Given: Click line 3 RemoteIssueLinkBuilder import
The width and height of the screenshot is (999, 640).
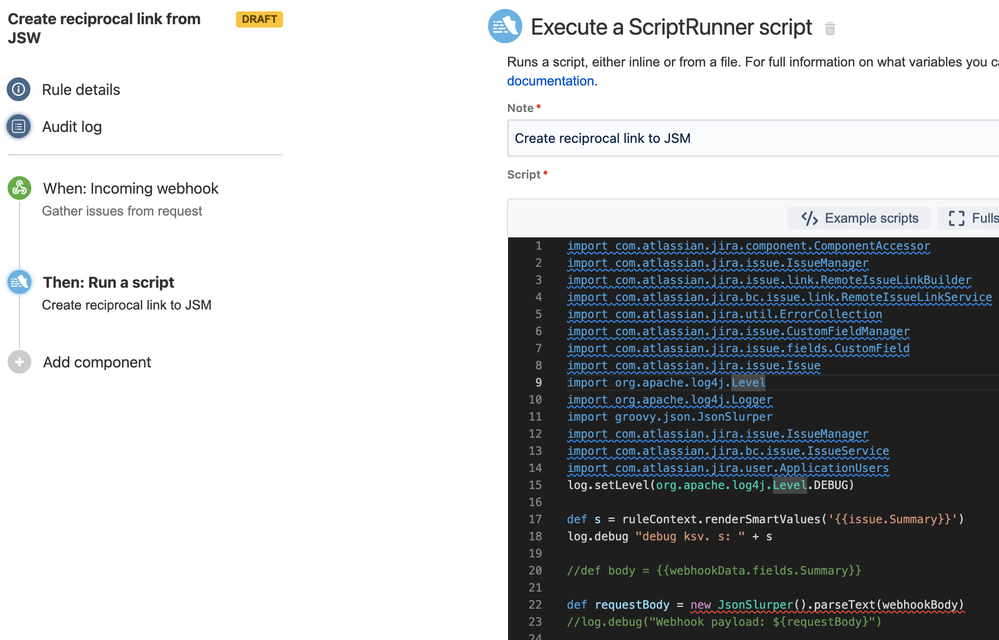Looking at the screenshot, I should 769,280.
